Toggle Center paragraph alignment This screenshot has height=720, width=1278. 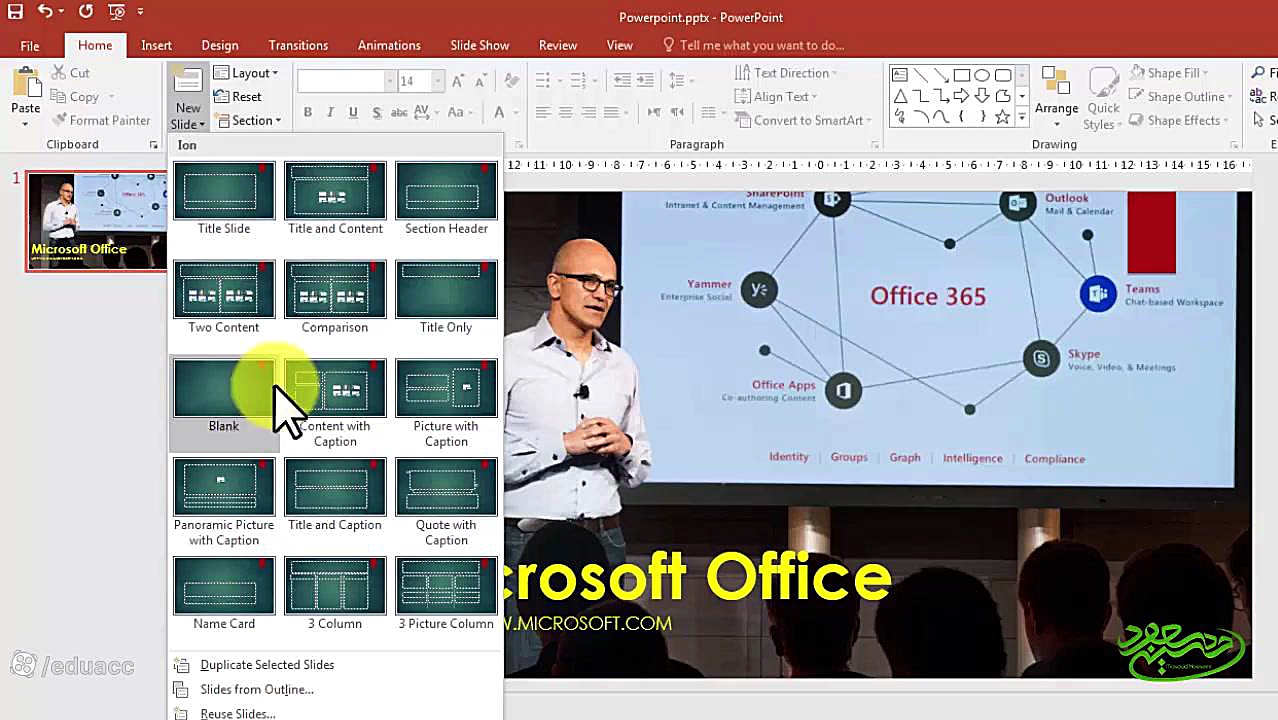[566, 113]
